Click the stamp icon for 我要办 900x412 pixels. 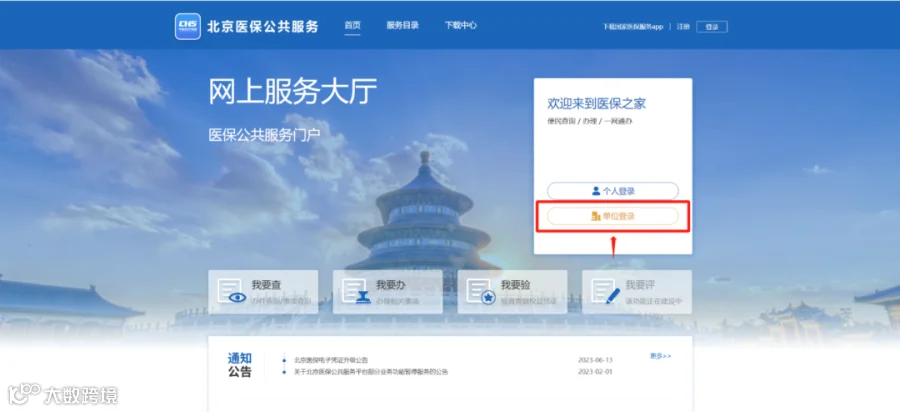tap(356, 291)
